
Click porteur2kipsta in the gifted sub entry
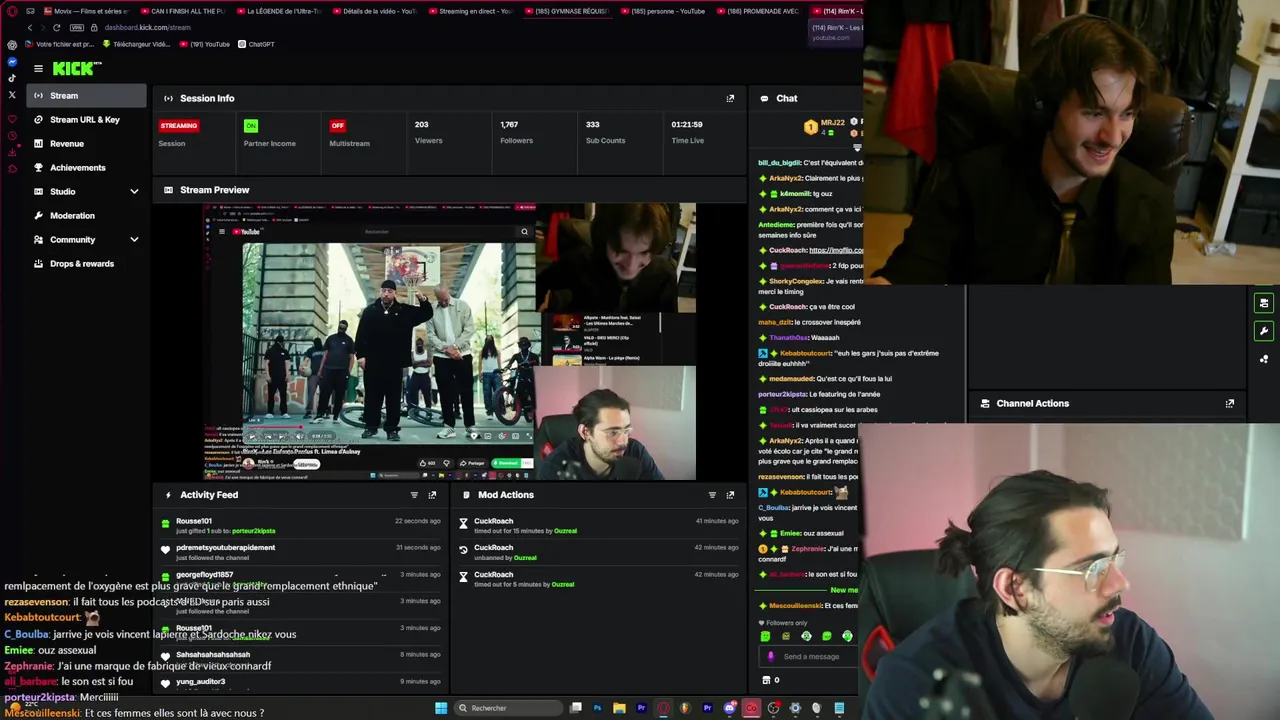(253, 531)
